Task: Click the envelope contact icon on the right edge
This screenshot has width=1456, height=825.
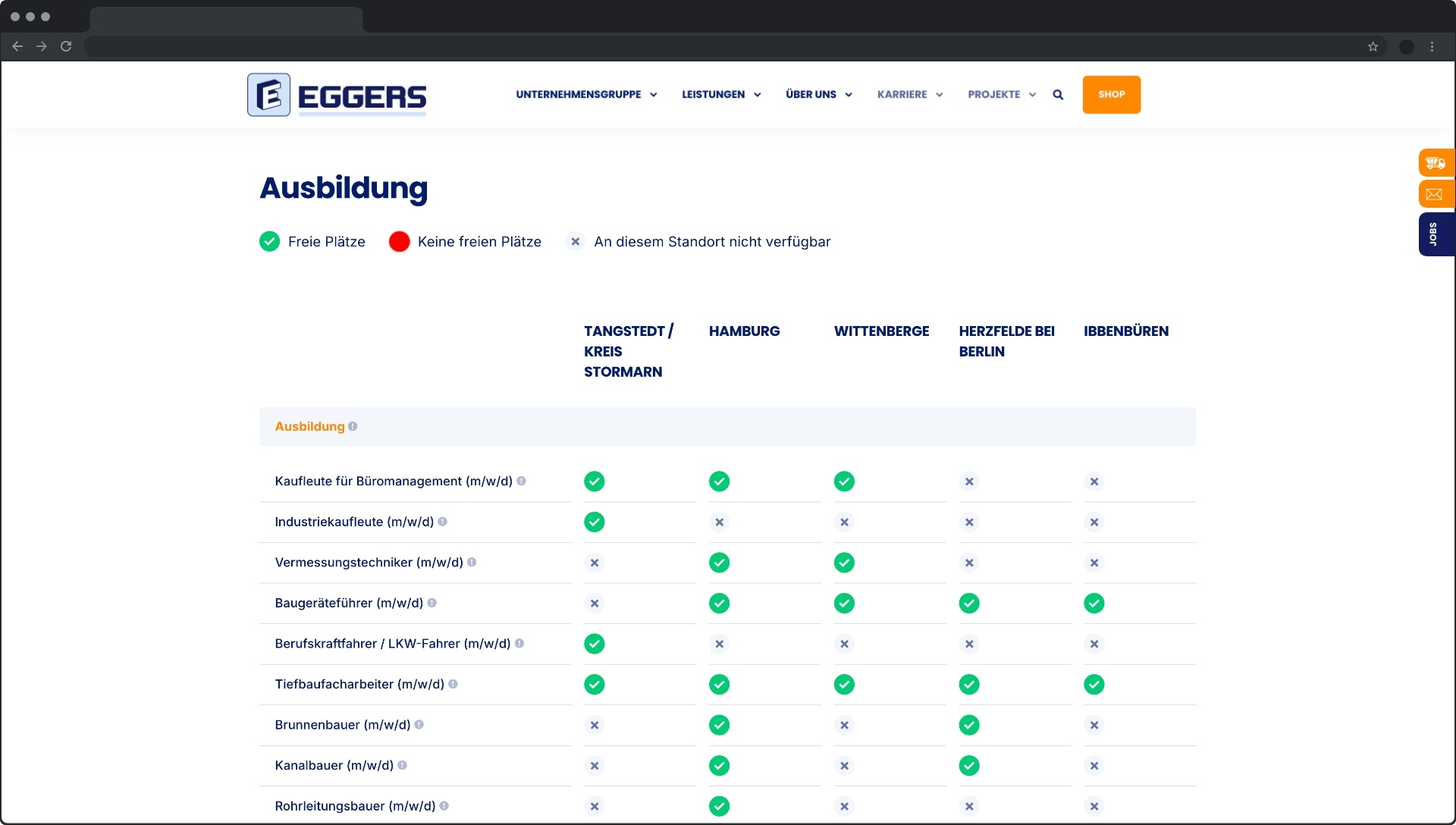Action: pyautogui.click(x=1436, y=193)
